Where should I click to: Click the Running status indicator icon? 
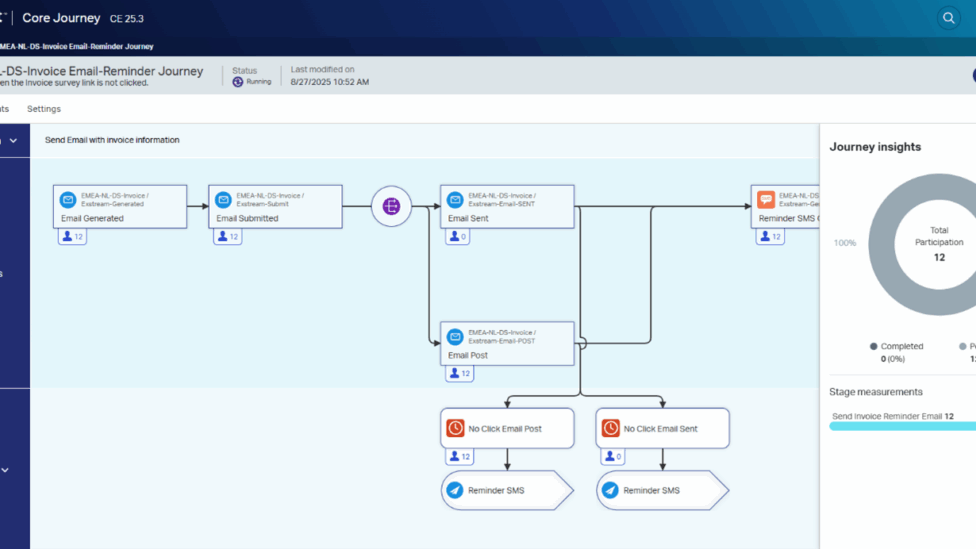tap(238, 82)
